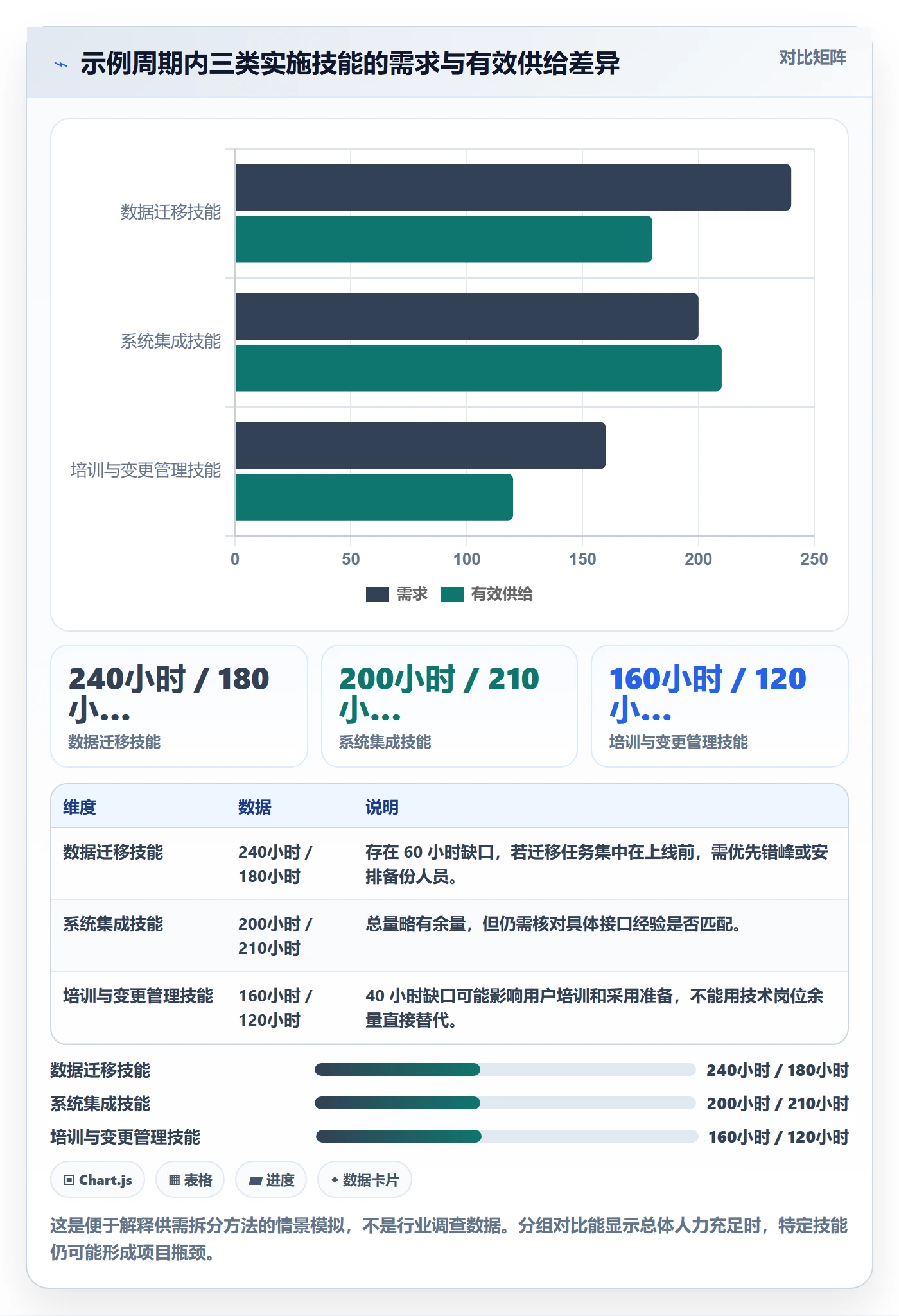Select the 培训与变更管理技能 table row name
The width and height of the screenshot is (899, 1316).
tap(138, 996)
